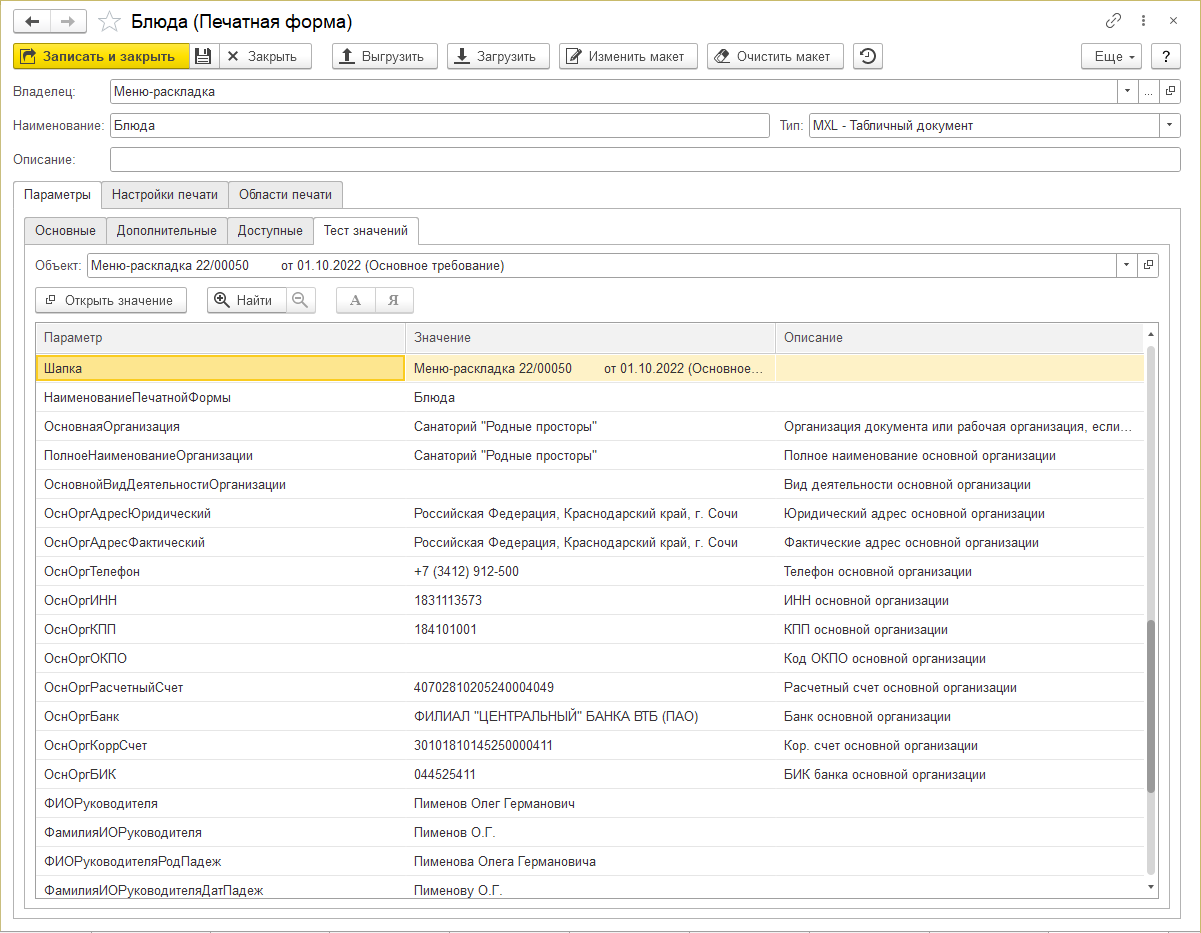
Task: Open the Объект dropdown list
Action: (x=1126, y=265)
